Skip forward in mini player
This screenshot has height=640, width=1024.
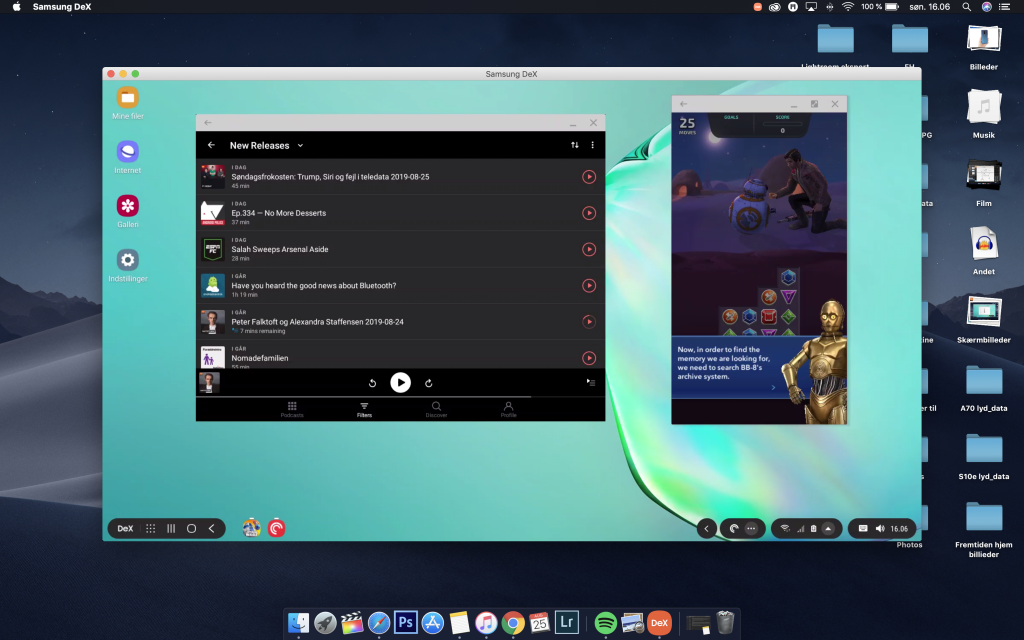click(x=428, y=383)
